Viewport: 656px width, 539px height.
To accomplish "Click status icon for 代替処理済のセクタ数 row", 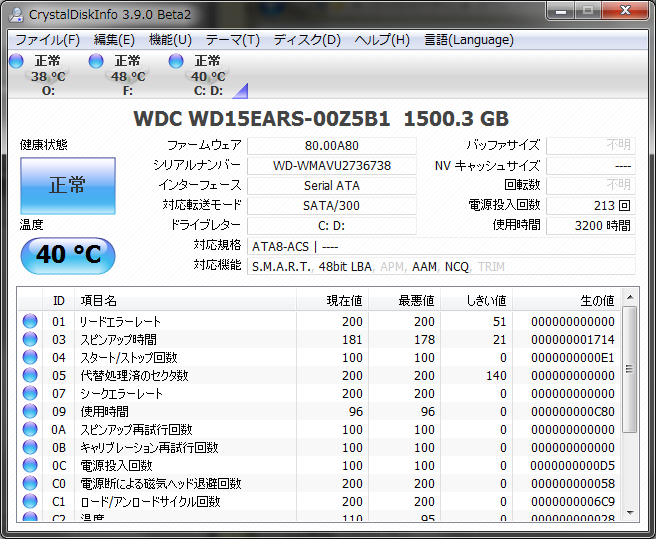I will [30, 375].
